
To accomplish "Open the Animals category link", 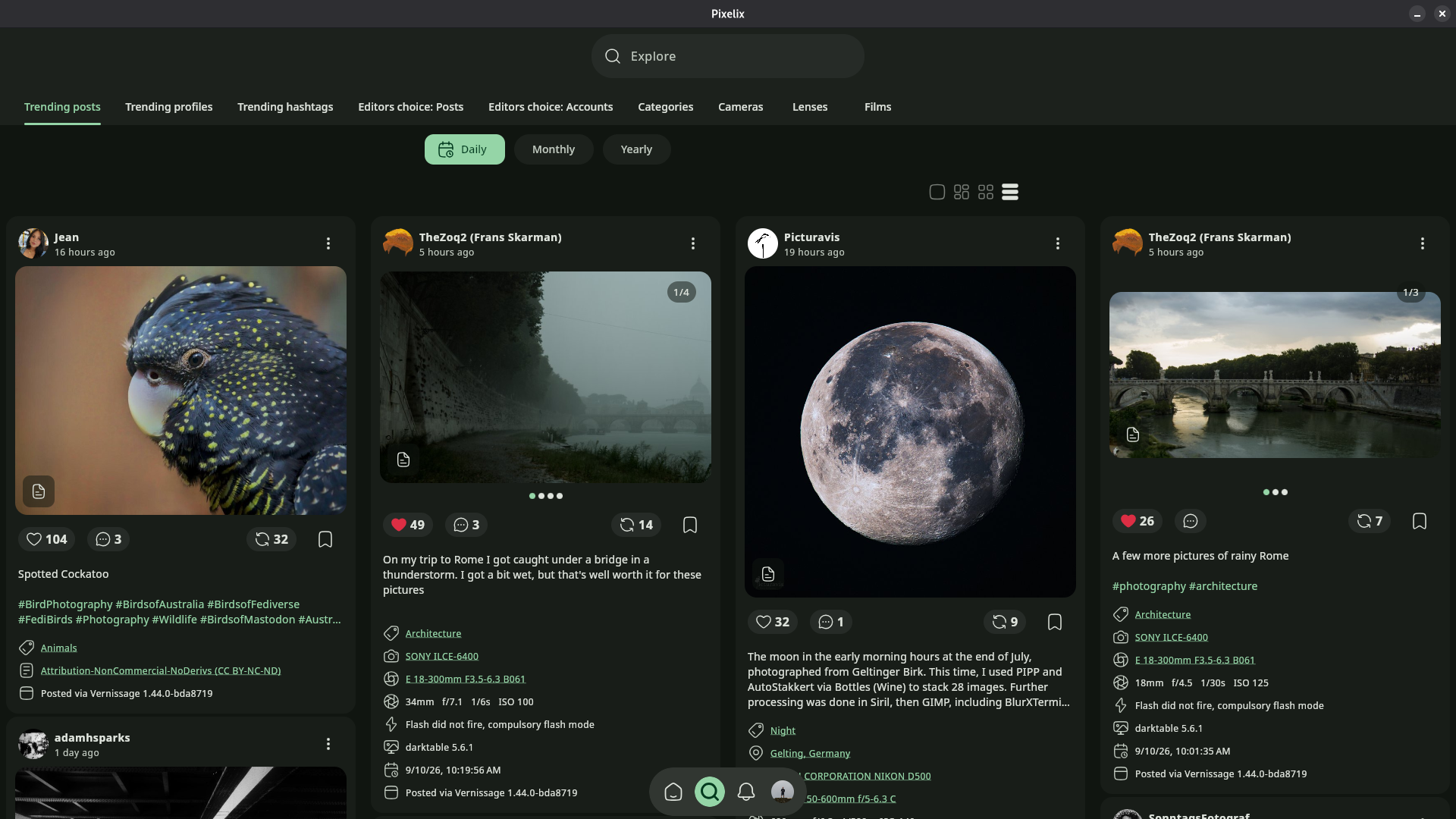I will (58, 648).
